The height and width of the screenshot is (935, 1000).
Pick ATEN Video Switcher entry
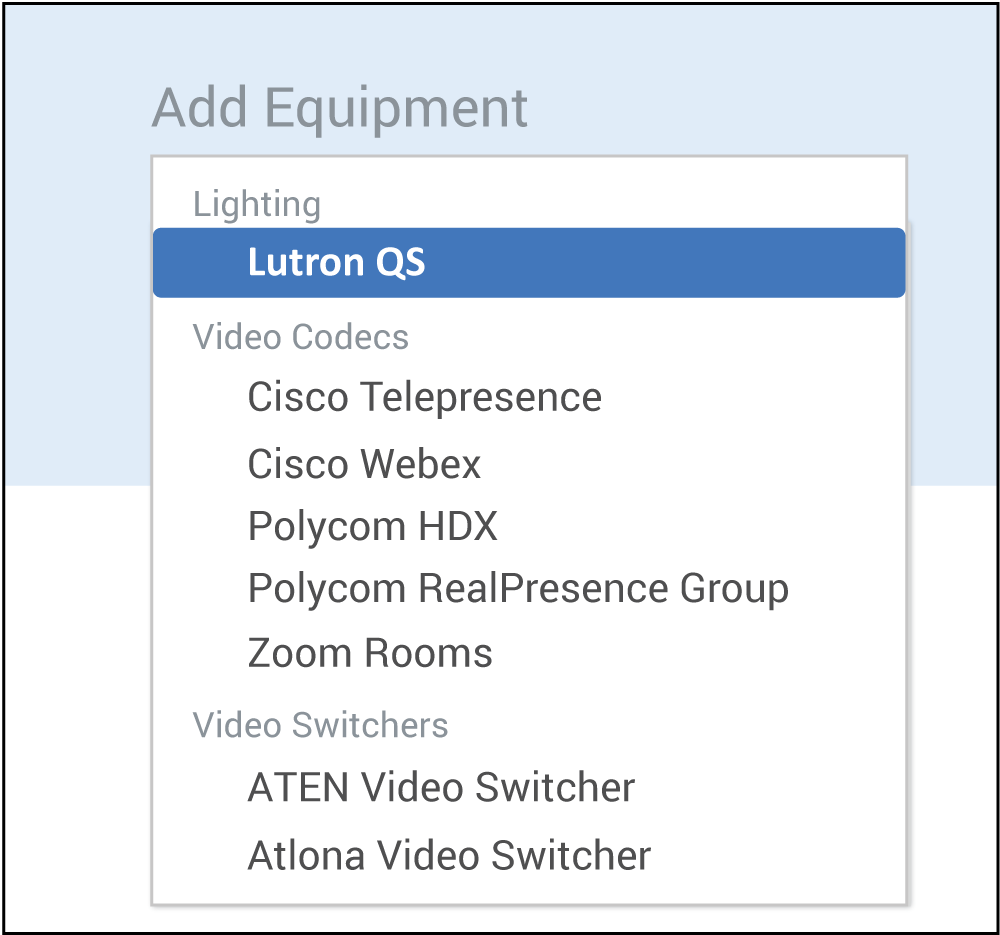point(441,788)
